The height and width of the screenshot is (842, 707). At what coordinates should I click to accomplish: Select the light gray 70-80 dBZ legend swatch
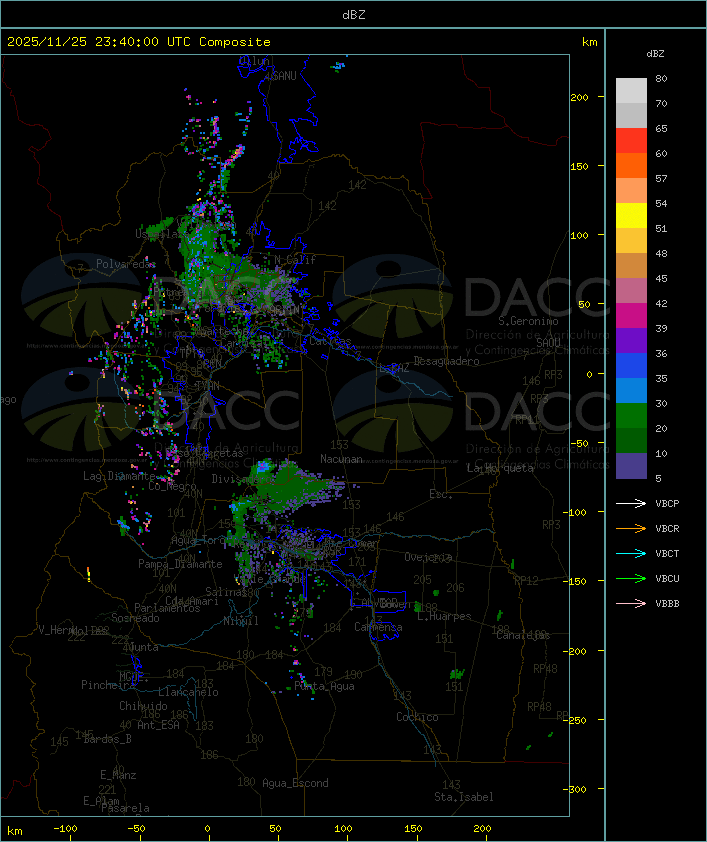pos(631,91)
